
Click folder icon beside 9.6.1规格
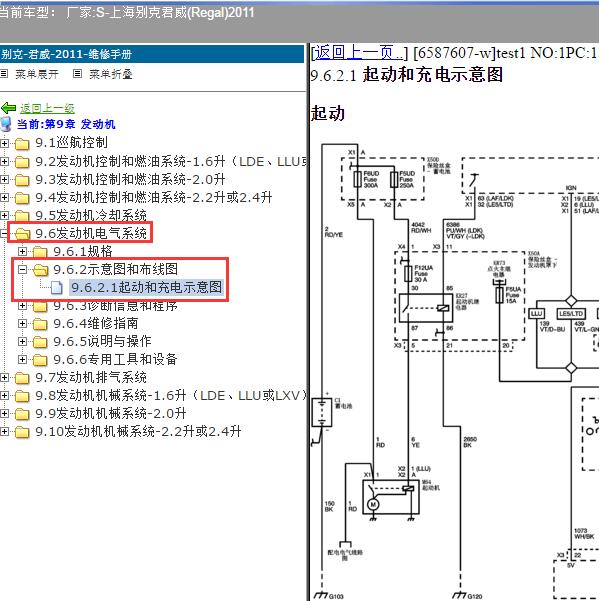(x=40, y=252)
